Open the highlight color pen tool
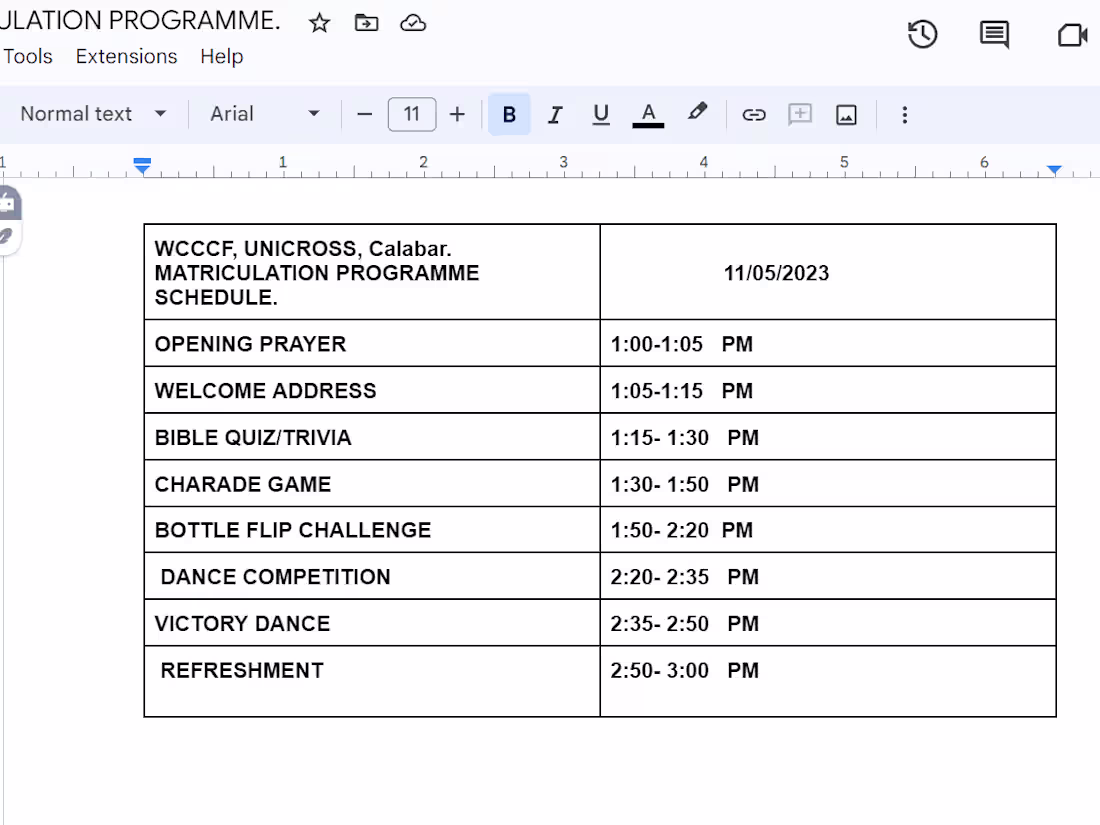This screenshot has width=1100, height=825. click(697, 113)
